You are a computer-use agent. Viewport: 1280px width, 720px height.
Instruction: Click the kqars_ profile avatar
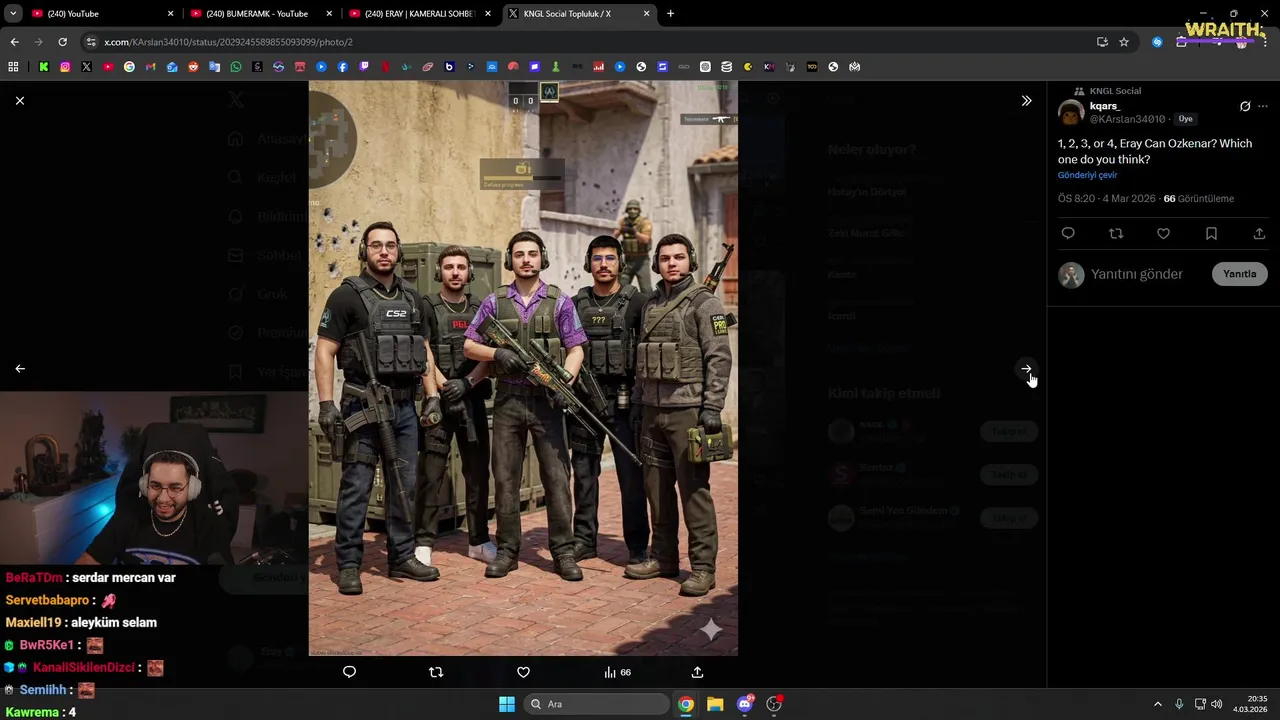[x=1071, y=112]
